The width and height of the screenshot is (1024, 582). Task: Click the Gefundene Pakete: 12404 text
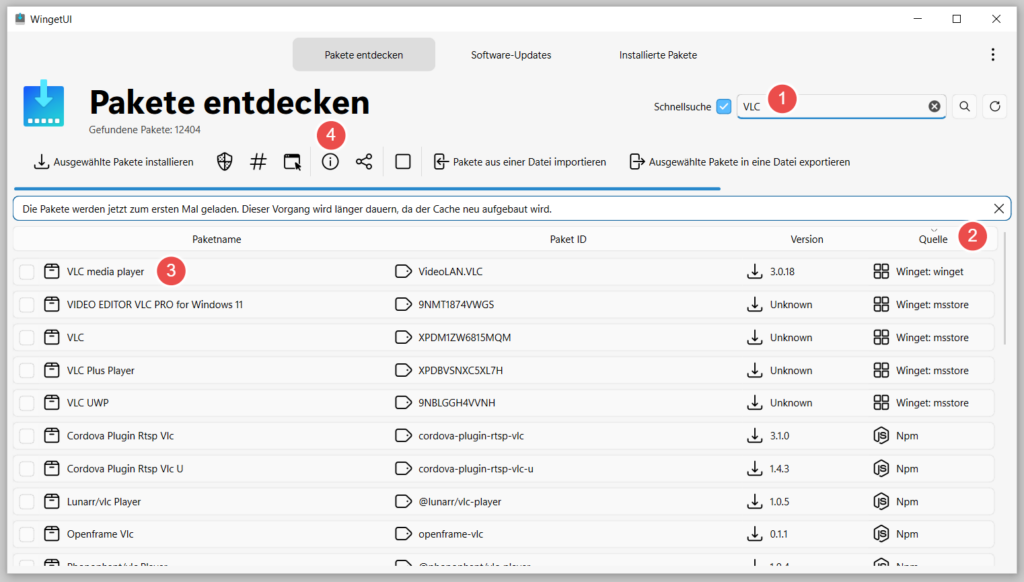point(145,130)
